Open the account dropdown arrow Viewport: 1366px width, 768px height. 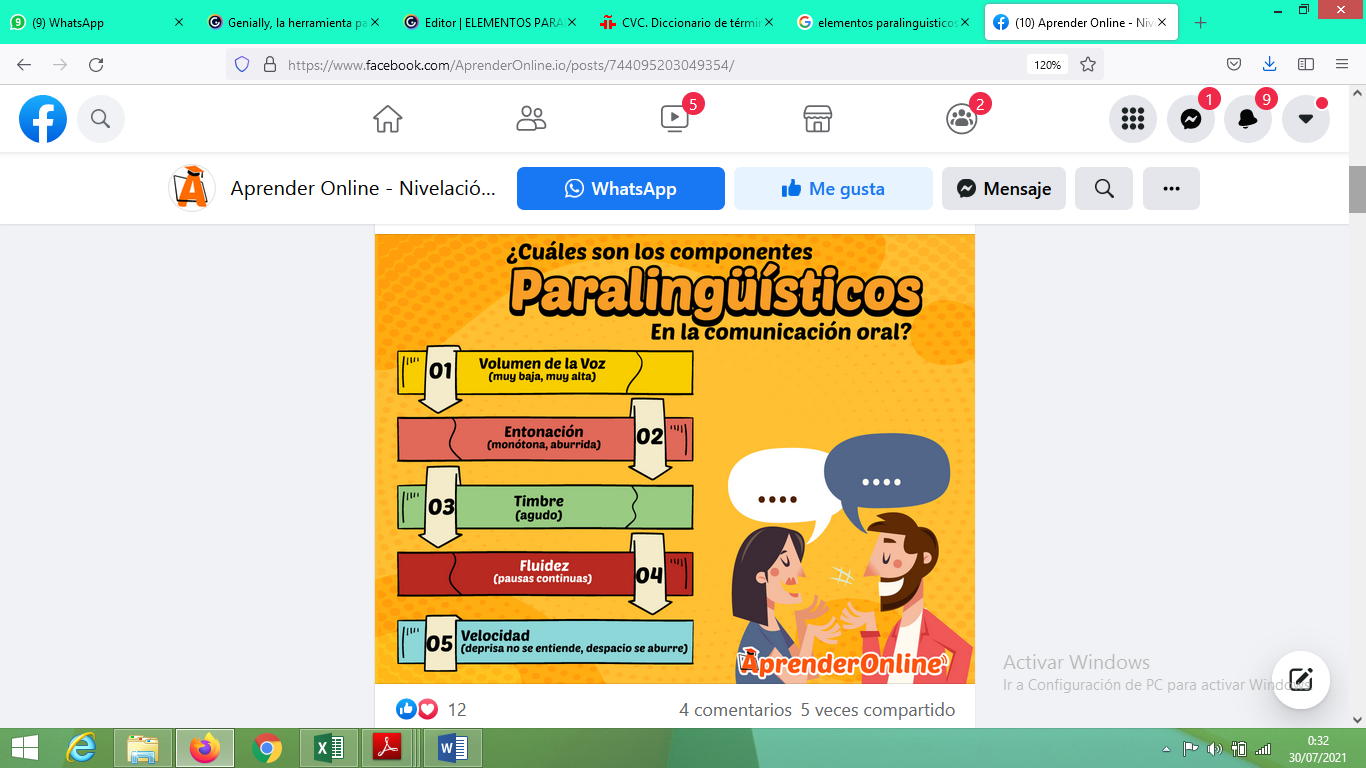1305,118
